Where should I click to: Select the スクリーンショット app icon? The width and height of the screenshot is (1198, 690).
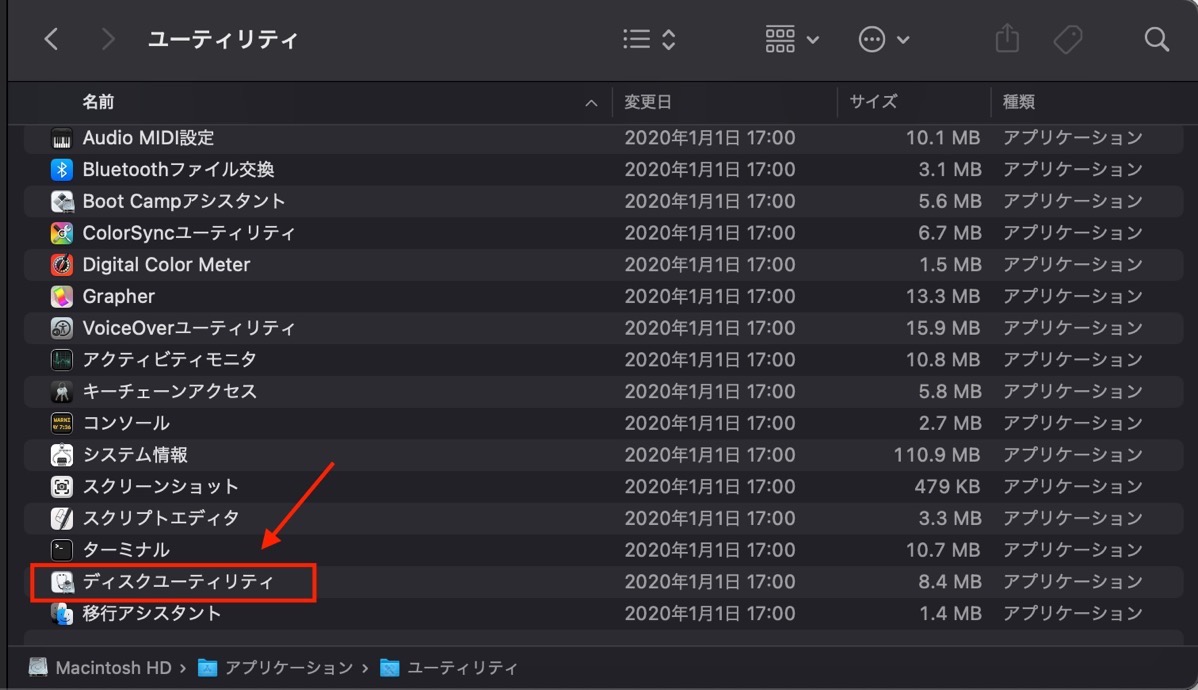[x=62, y=487]
